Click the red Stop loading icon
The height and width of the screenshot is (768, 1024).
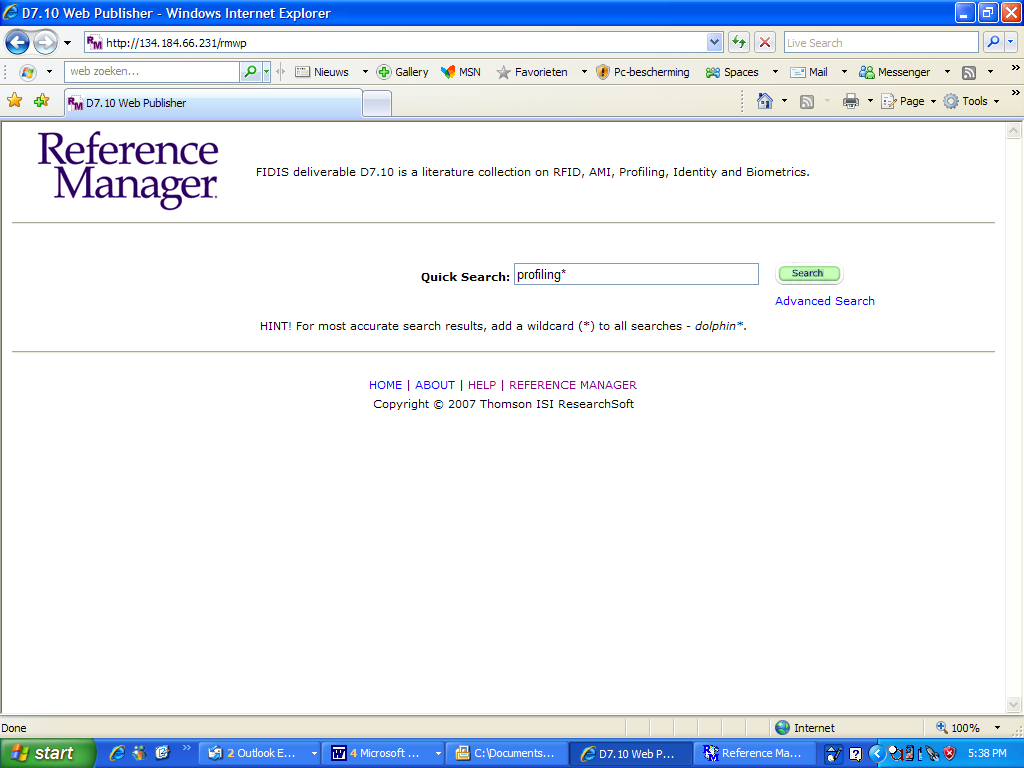coord(765,42)
